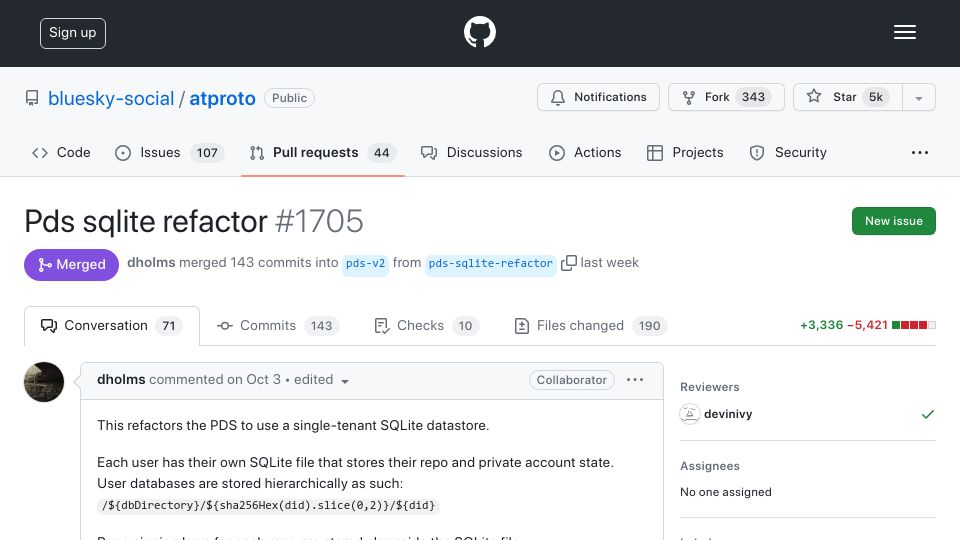
Task: Copy the pds-sqlite-refactor branch name icon
Action: [569, 263]
